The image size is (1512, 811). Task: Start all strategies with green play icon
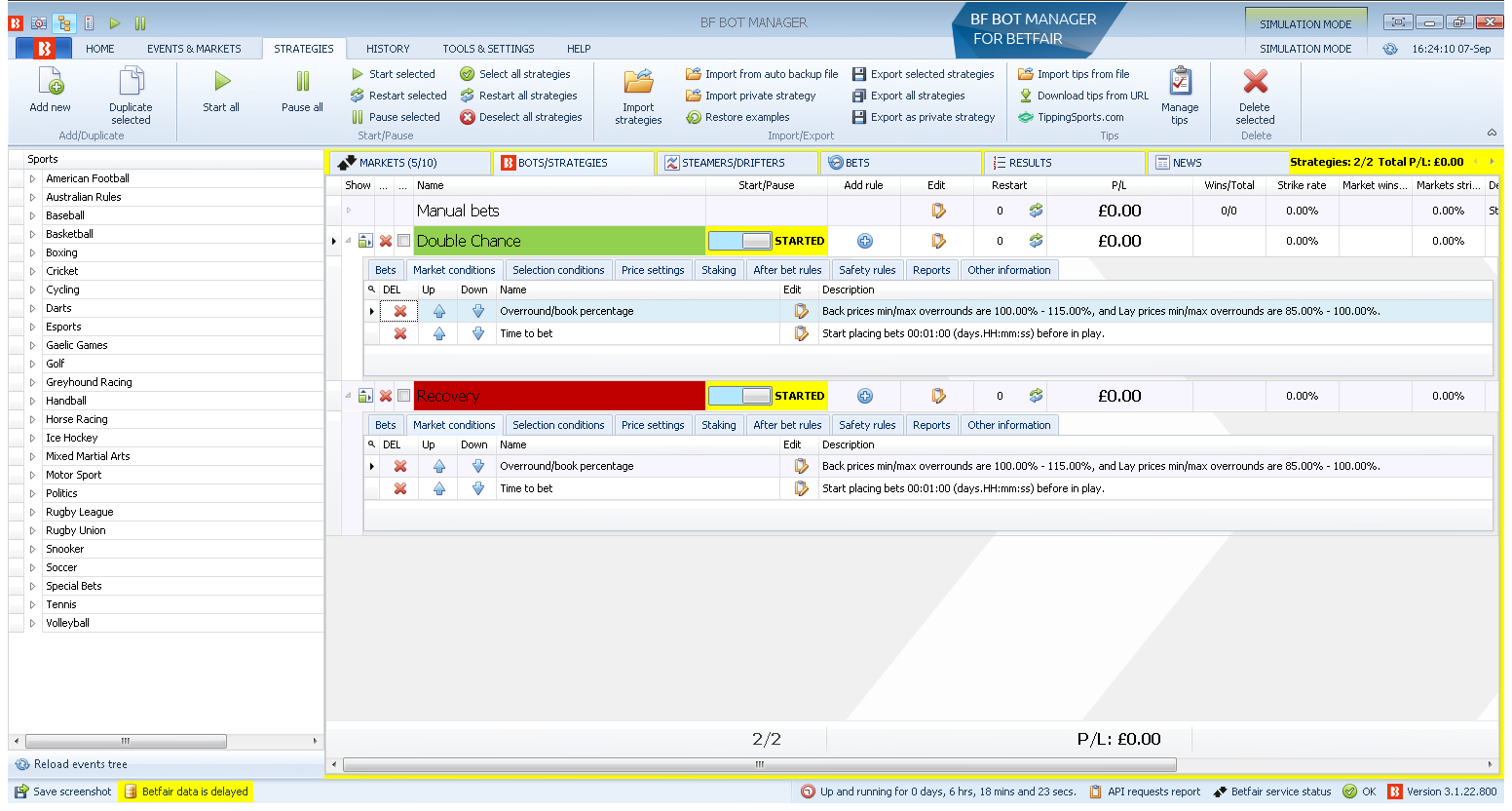(x=222, y=82)
